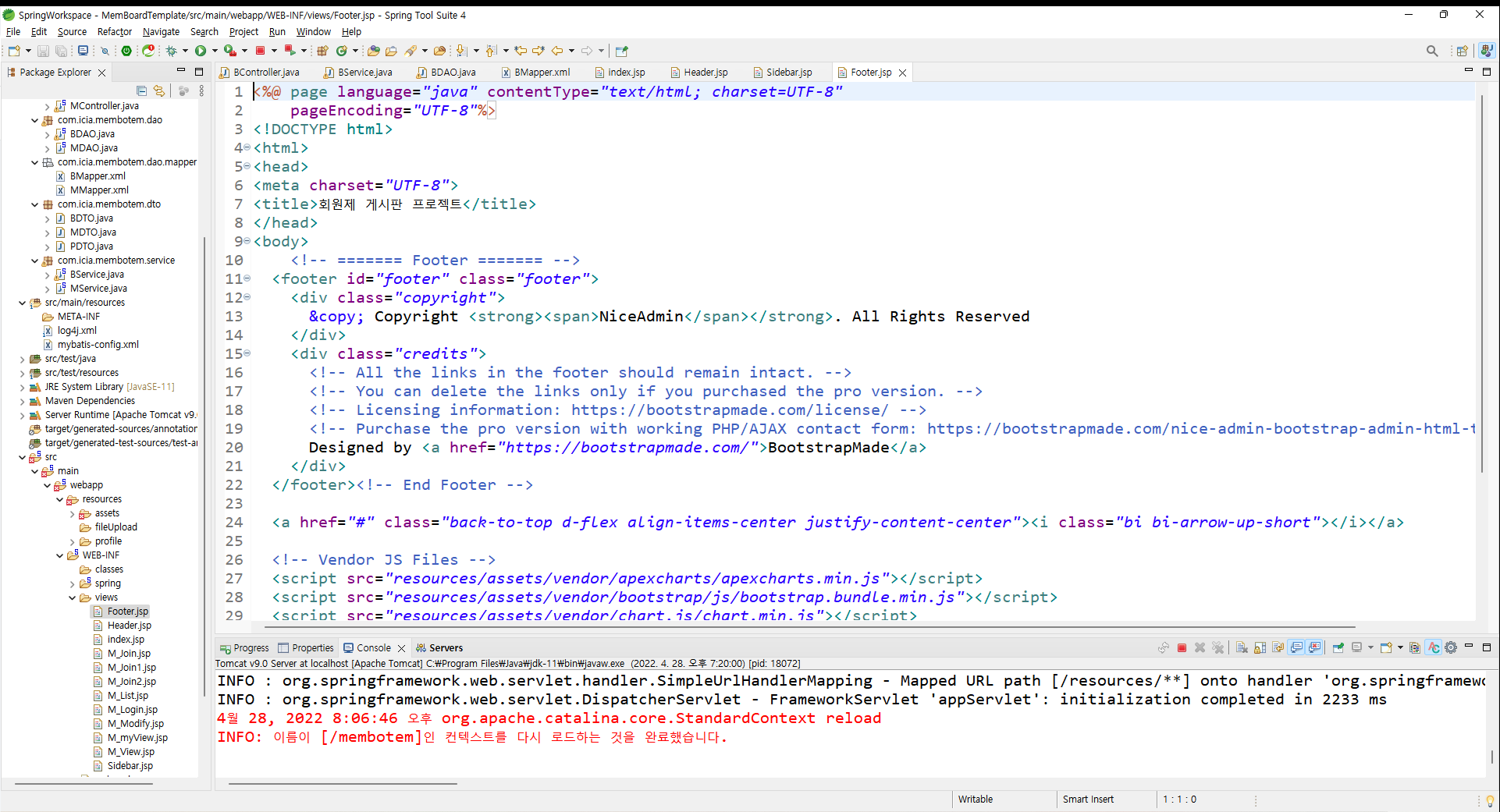Open the Run button dropdown arrow

215,51
